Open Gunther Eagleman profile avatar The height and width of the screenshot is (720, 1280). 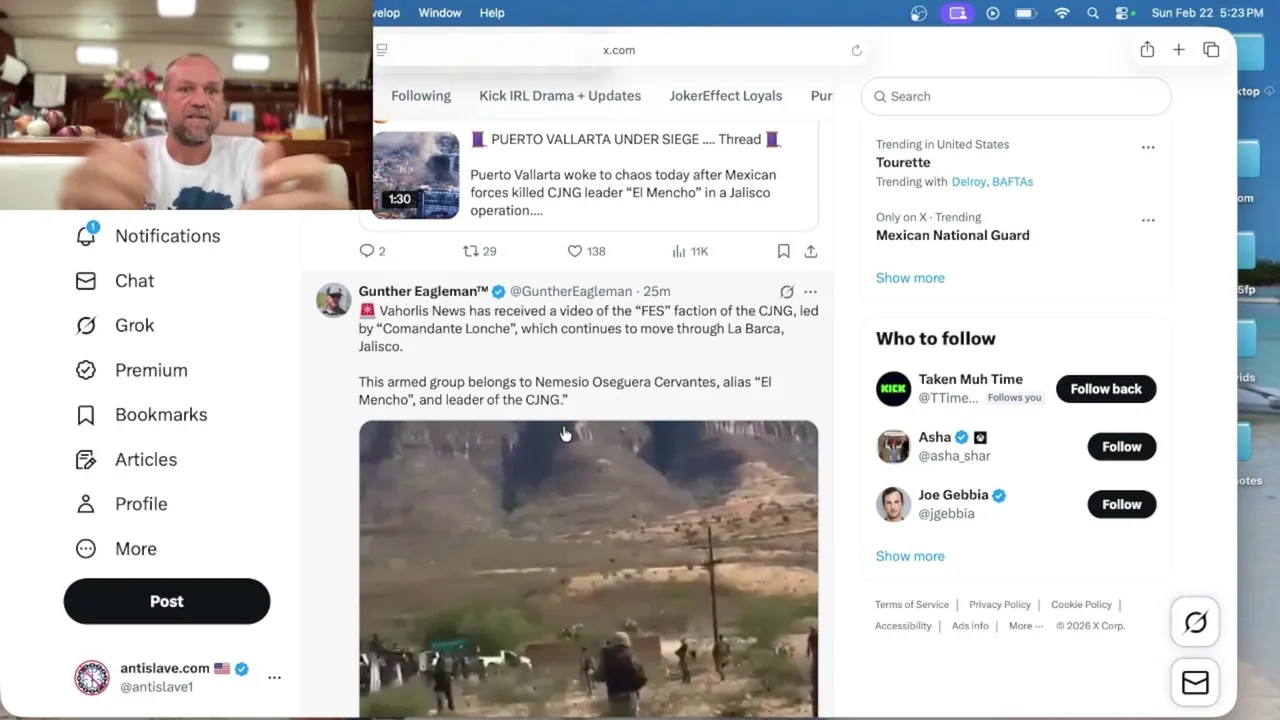click(333, 300)
